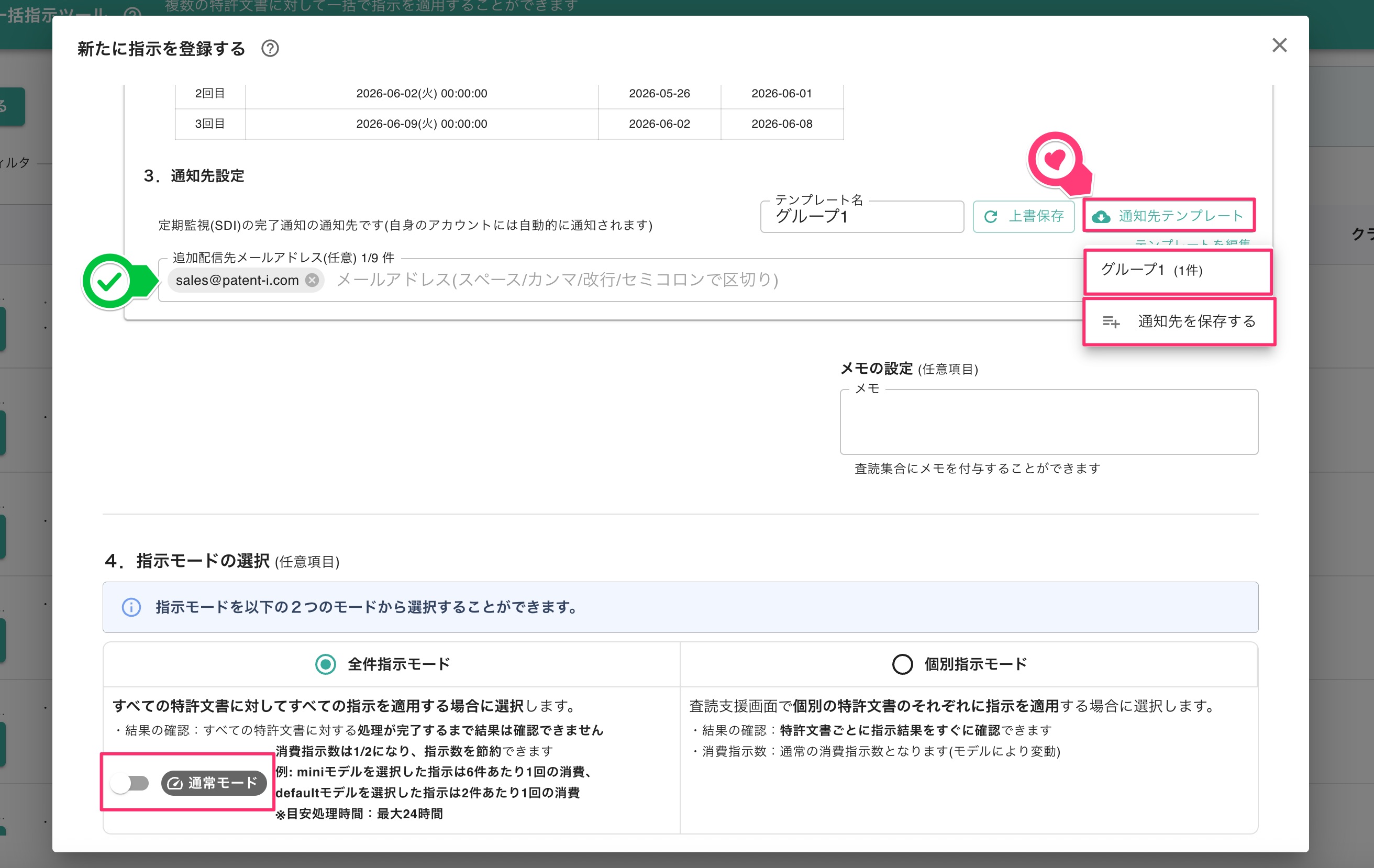Image resolution: width=1374 pixels, height=868 pixels.
Task: Click the 全件指示モード label text
Action: click(399, 664)
